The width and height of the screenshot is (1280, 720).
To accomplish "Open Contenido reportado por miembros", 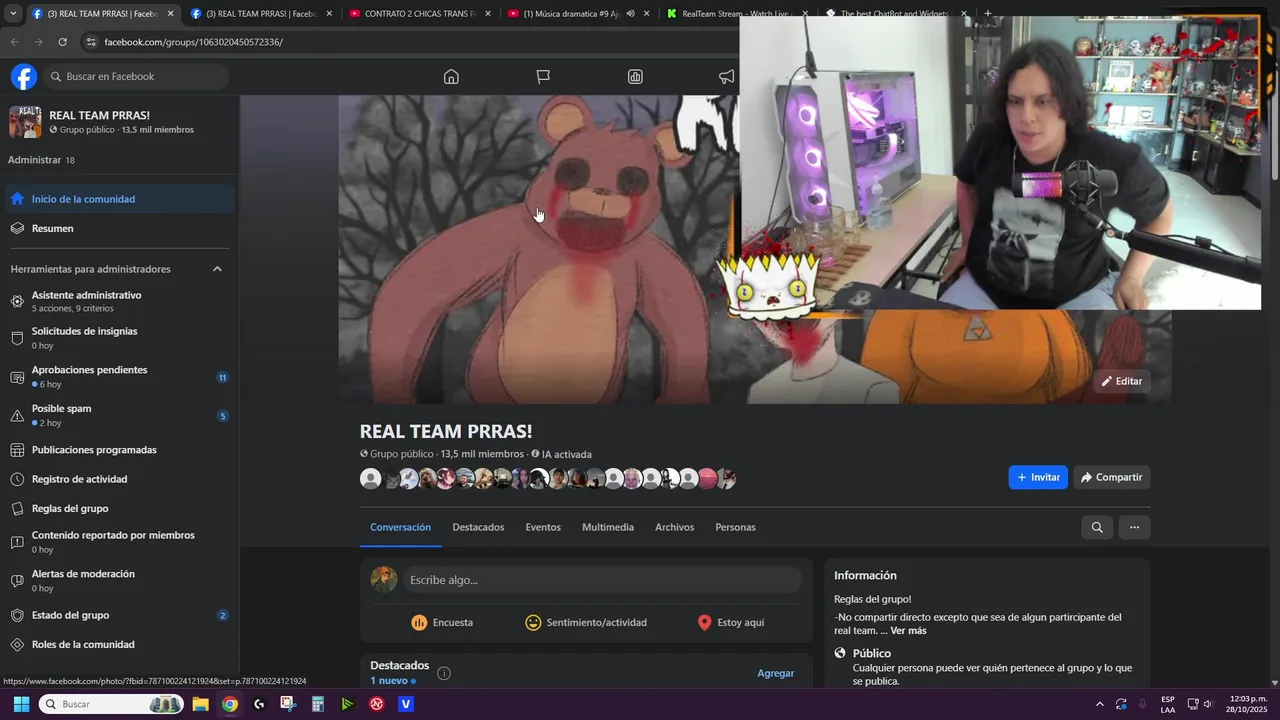I will point(120,542).
